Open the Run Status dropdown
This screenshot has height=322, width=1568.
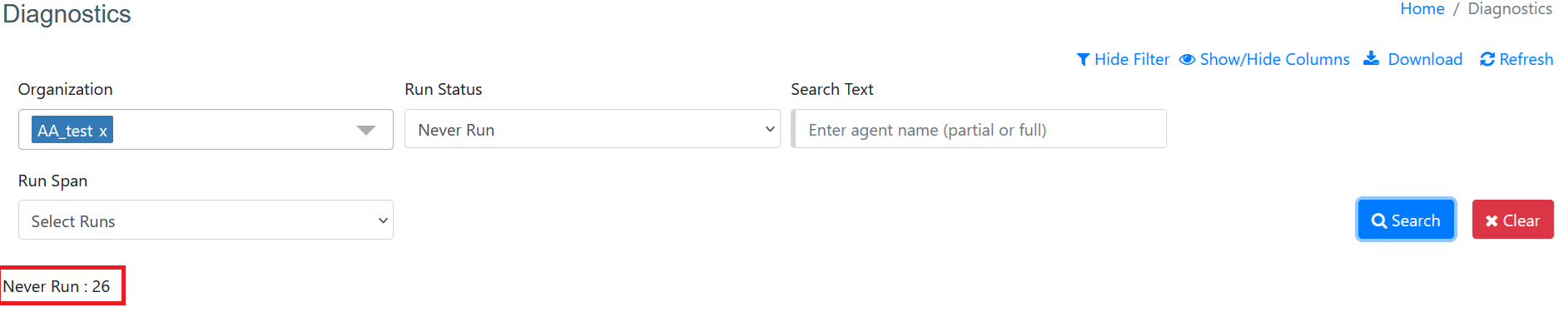592,129
